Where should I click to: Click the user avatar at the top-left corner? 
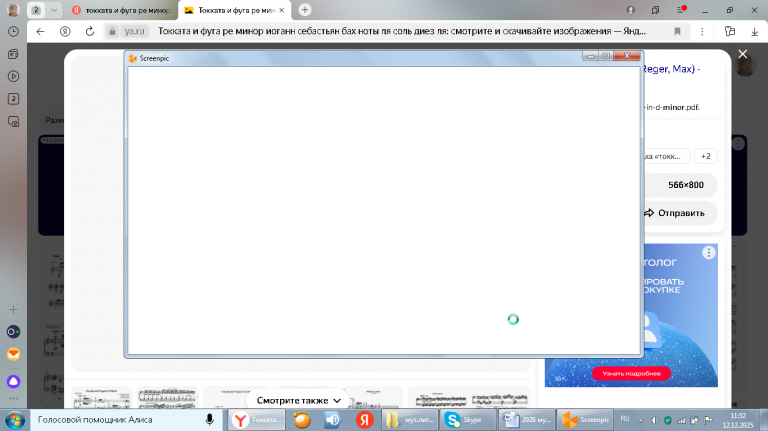coord(13,10)
